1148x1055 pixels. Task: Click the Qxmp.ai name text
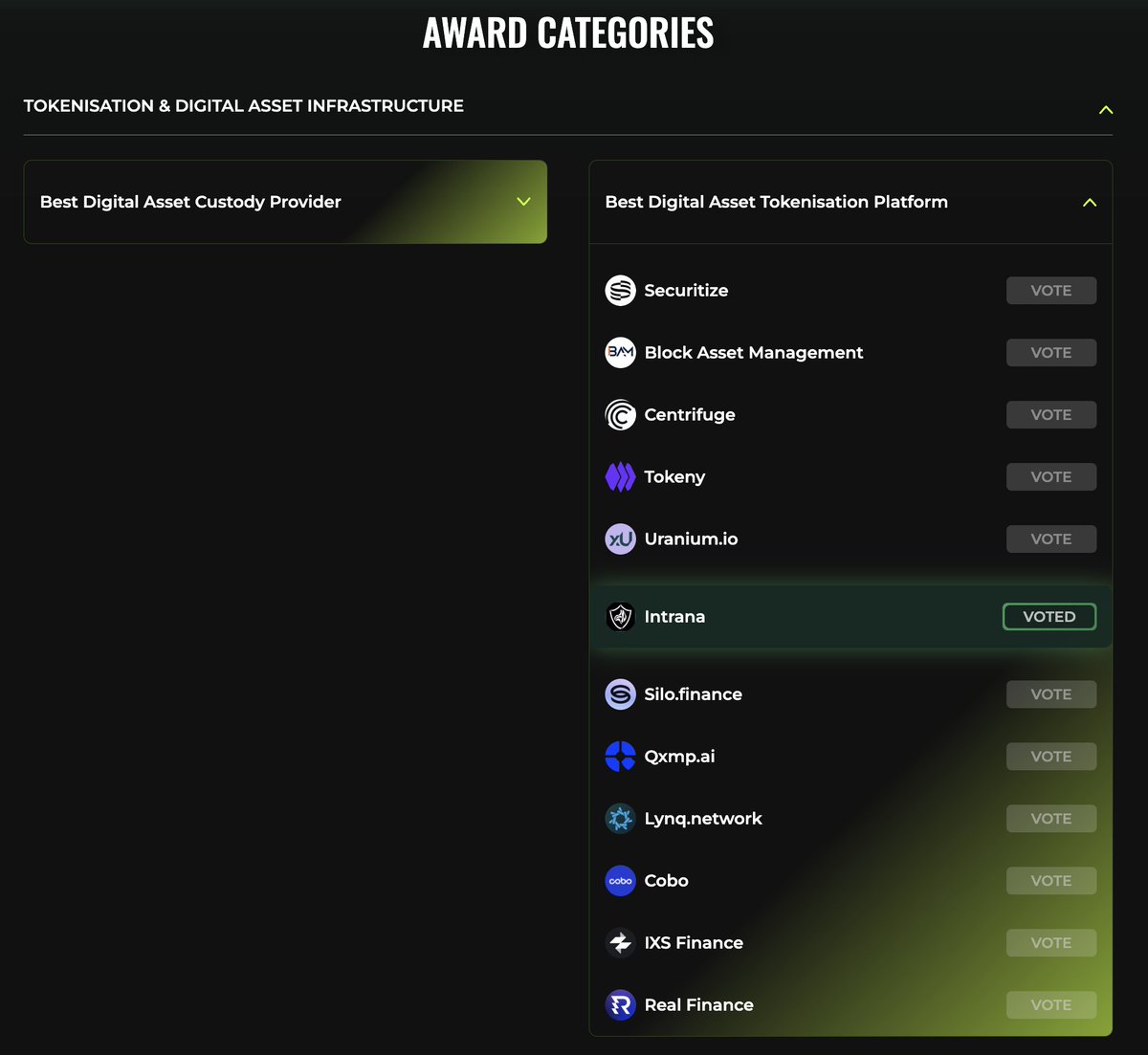679,757
